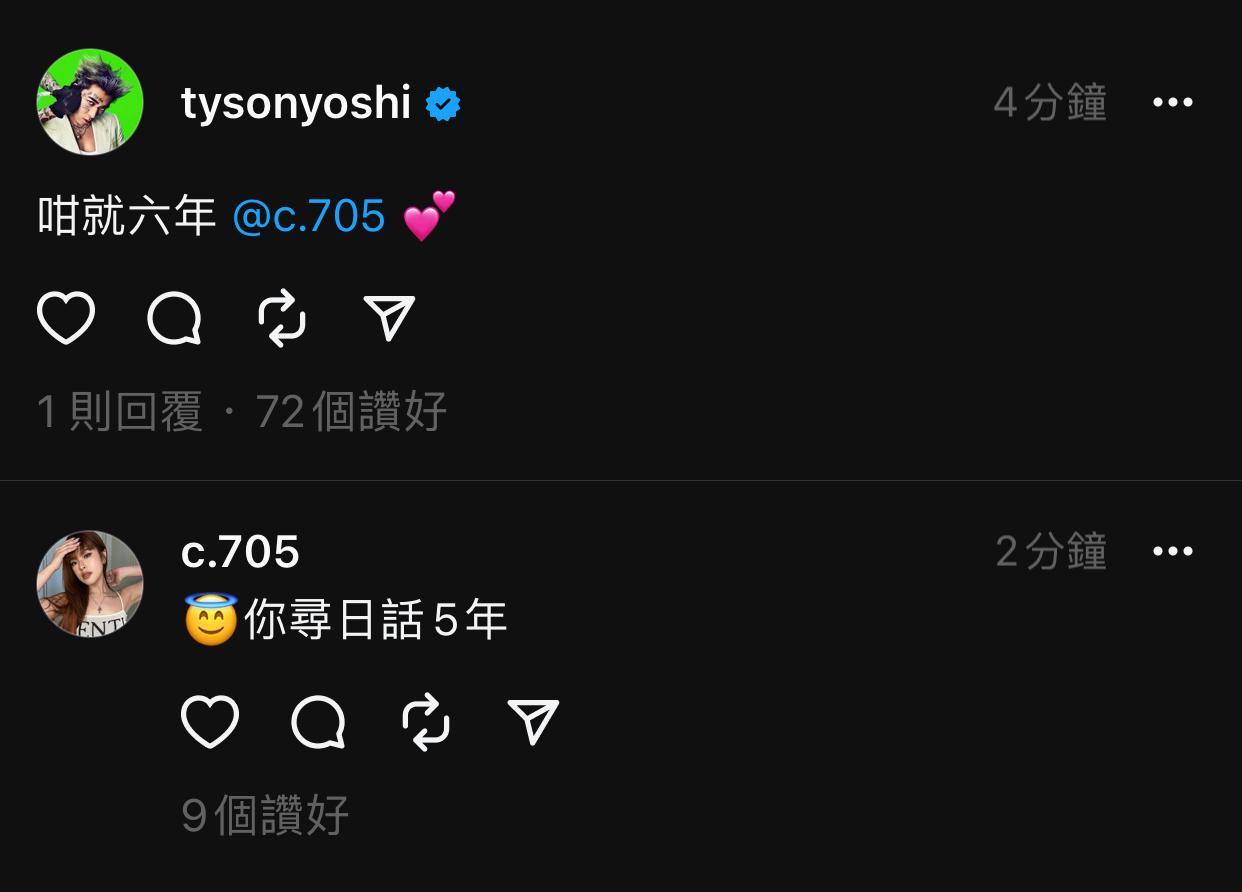View the 72個讚好 likes list

(351, 412)
